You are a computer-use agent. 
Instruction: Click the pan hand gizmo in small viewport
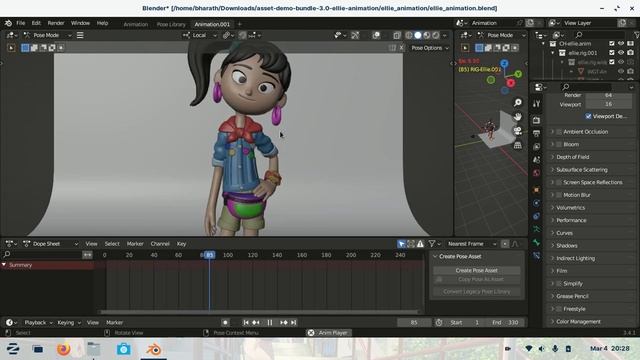click(518, 117)
